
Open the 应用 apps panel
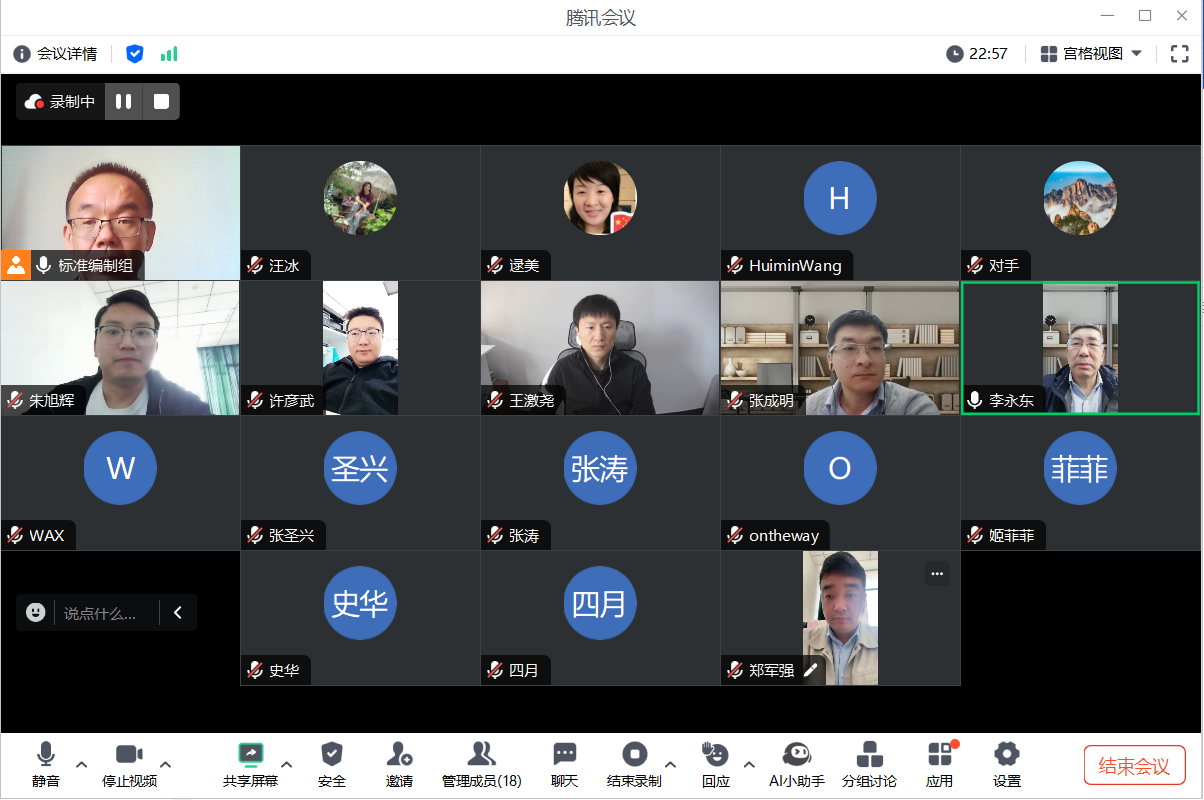(x=939, y=764)
